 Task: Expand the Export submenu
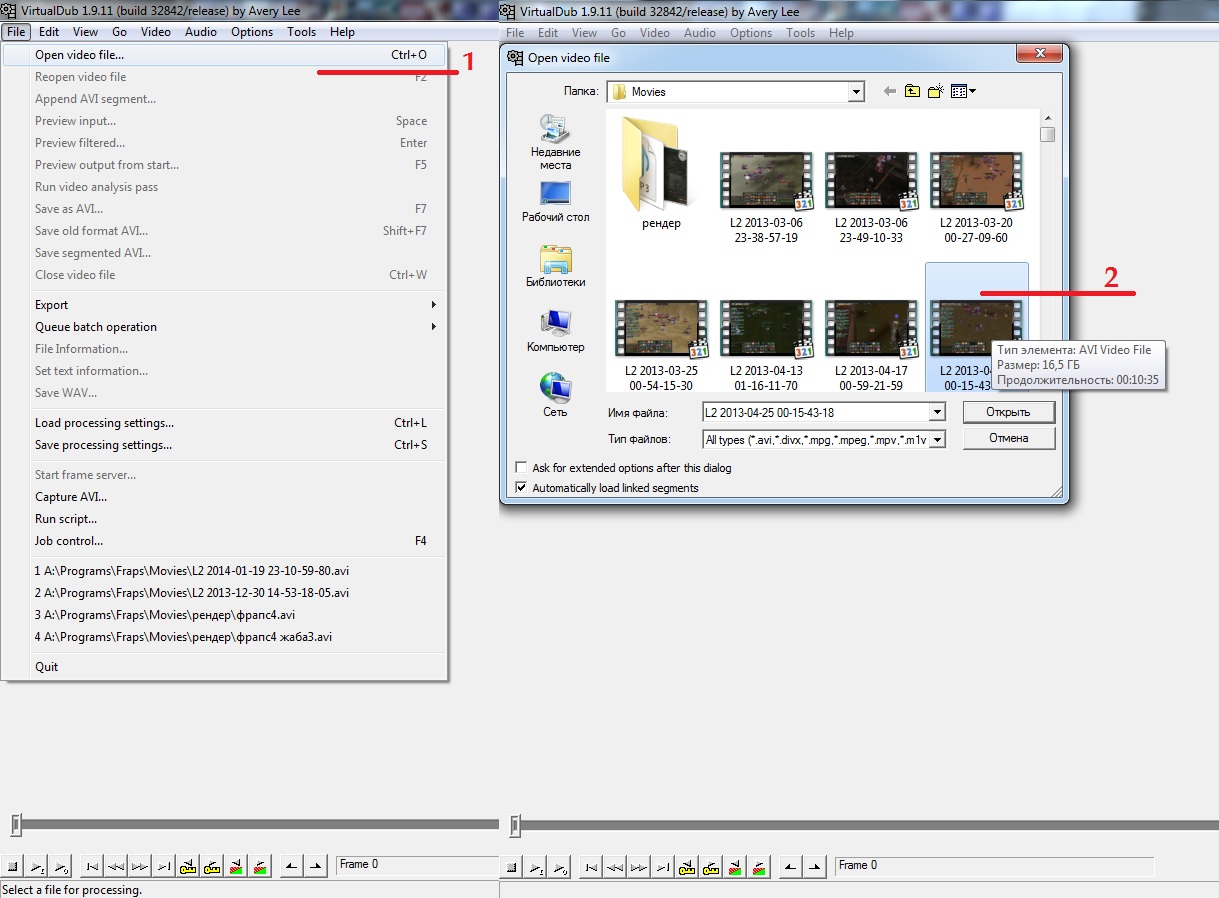pyautogui.click(x=236, y=305)
